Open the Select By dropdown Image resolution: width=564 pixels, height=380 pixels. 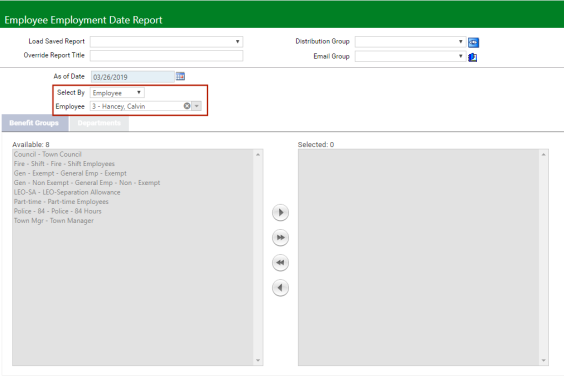(117, 93)
